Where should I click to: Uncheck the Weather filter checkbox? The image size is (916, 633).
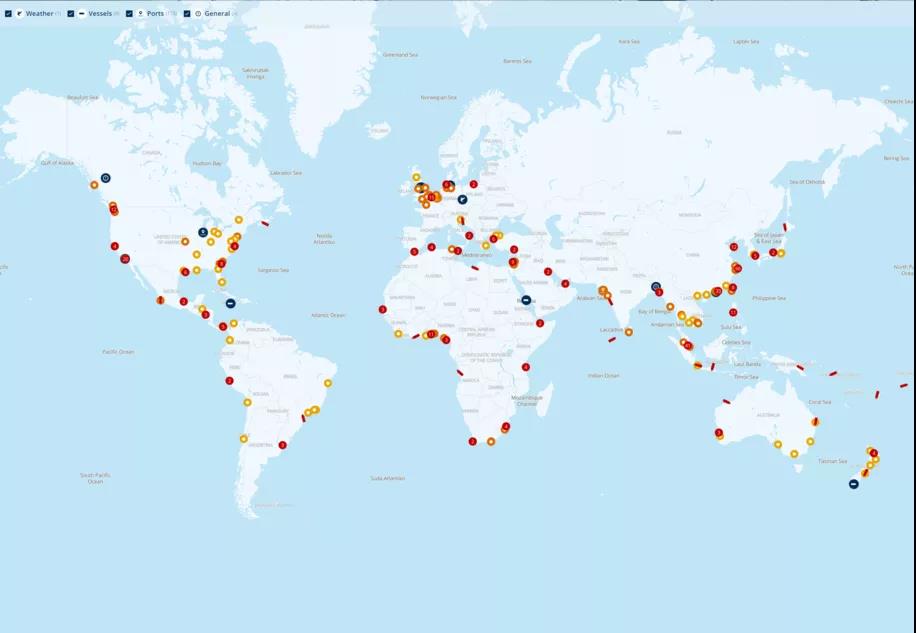[8, 14]
